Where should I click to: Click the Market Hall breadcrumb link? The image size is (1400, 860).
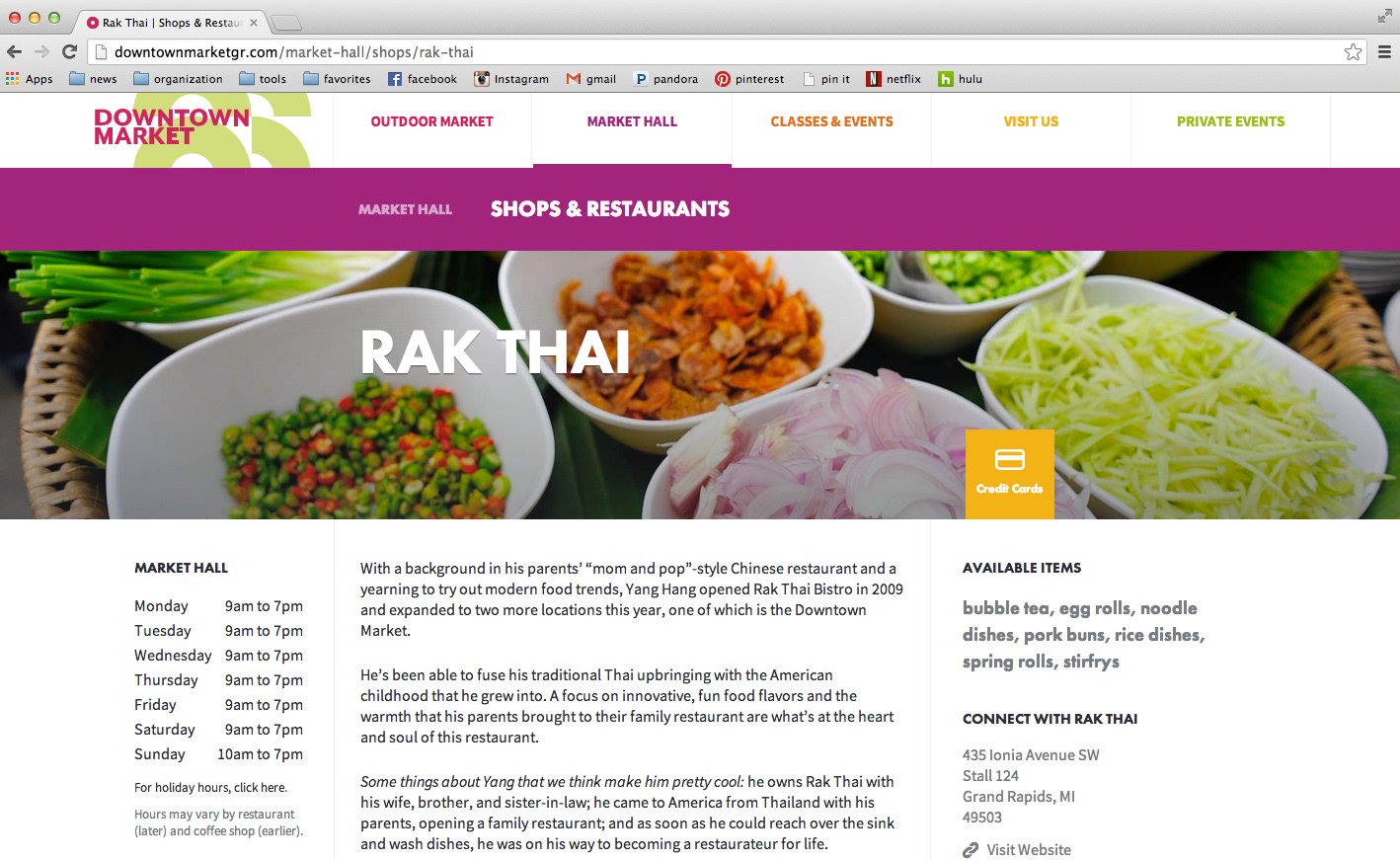[x=405, y=209]
